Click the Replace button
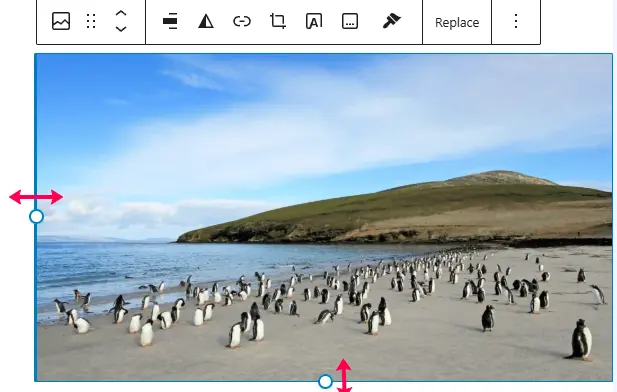The width and height of the screenshot is (617, 392). pos(457,22)
